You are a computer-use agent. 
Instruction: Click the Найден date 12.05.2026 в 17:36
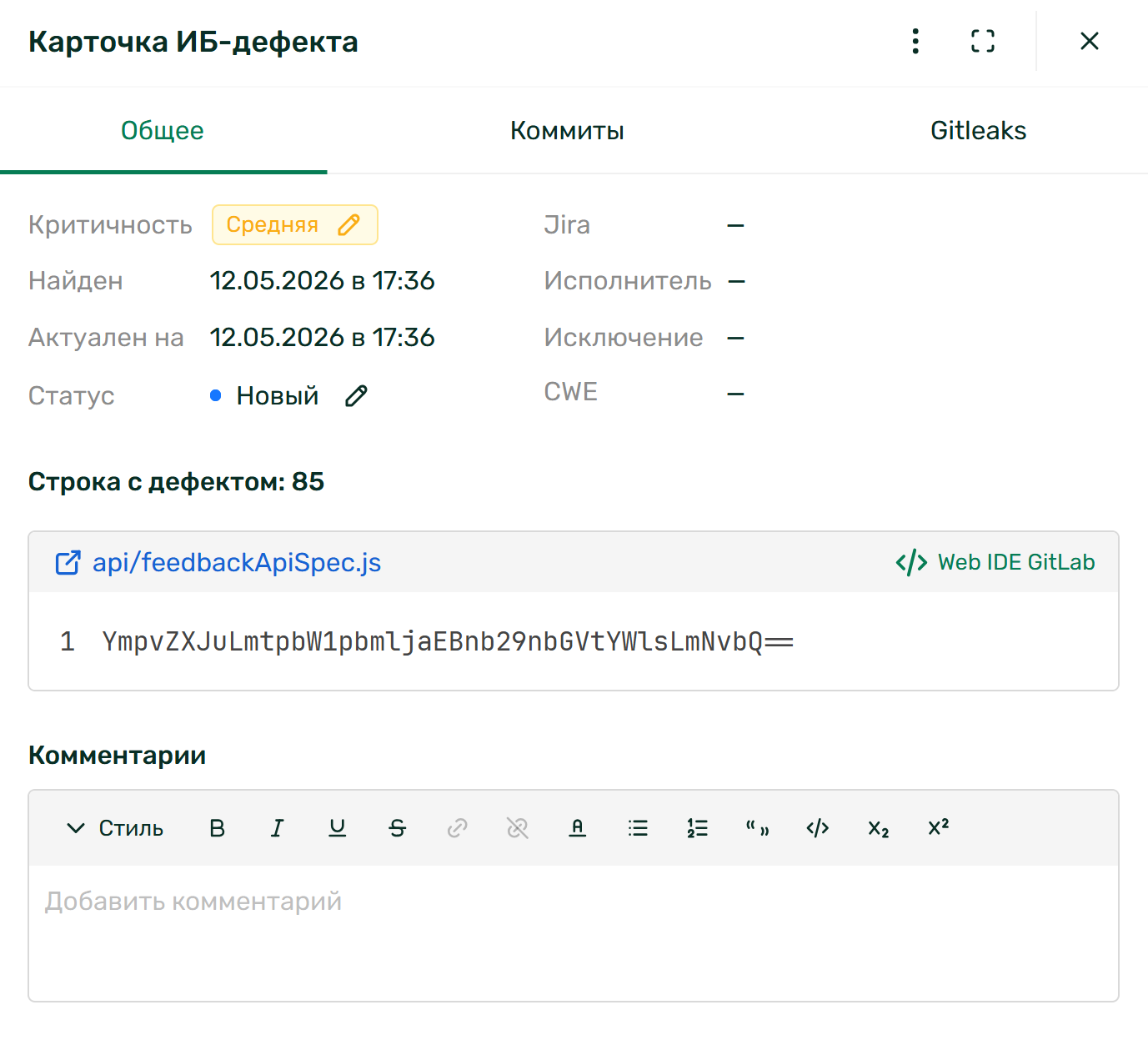click(323, 281)
